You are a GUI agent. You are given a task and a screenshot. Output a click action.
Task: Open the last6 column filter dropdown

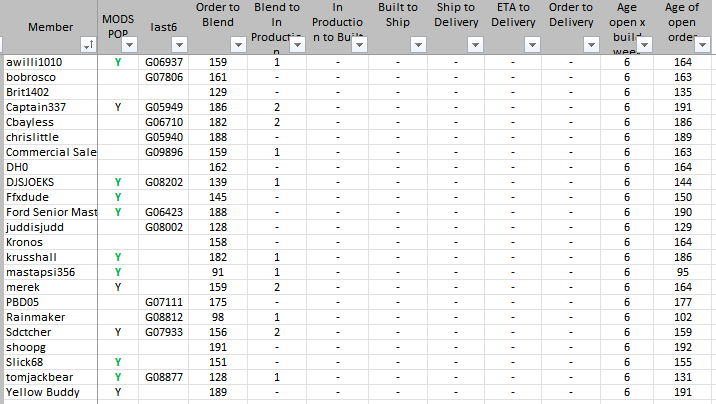click(x=178, y=45)
